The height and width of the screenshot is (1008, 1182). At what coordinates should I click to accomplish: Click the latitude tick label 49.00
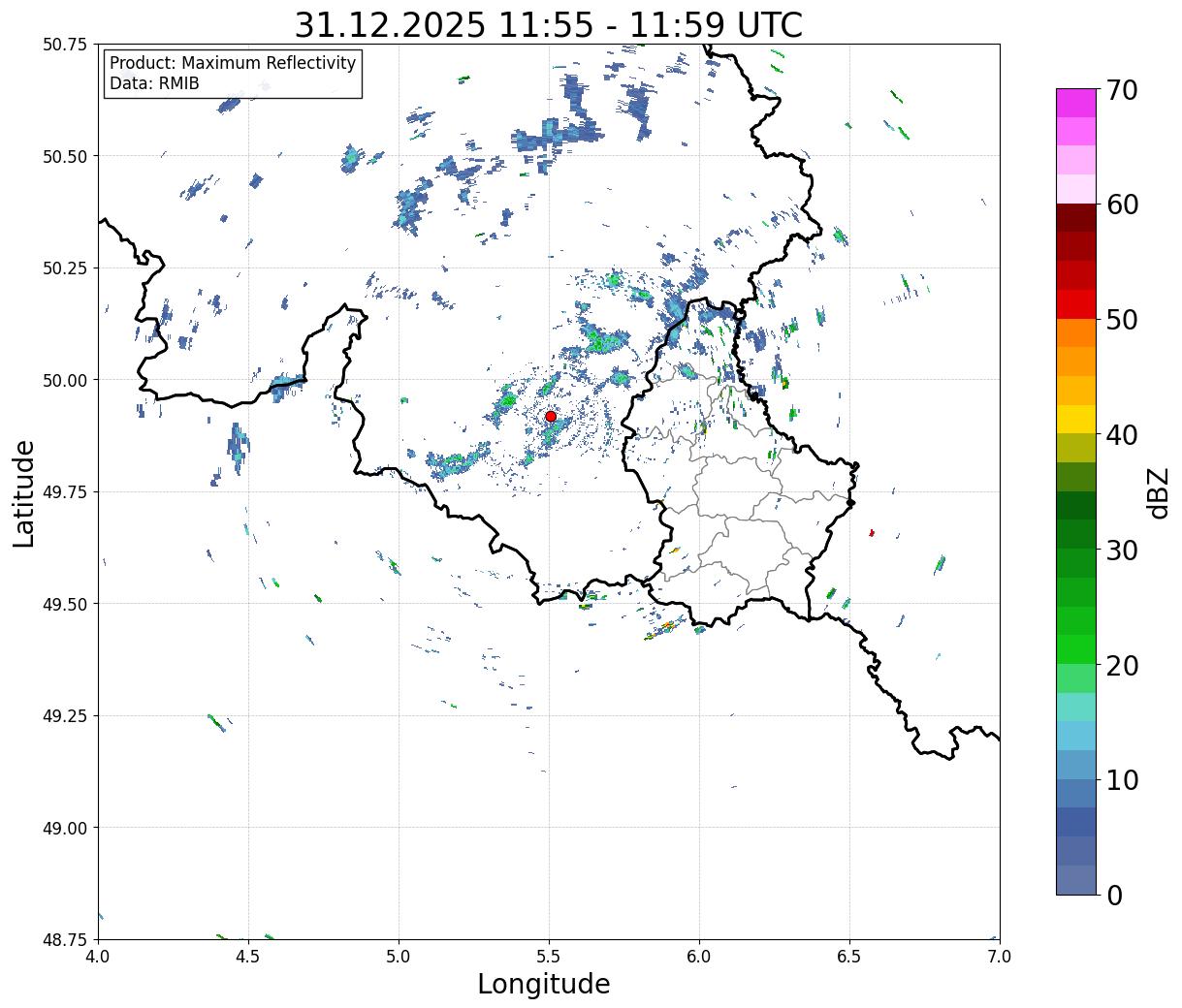point(66,828)
